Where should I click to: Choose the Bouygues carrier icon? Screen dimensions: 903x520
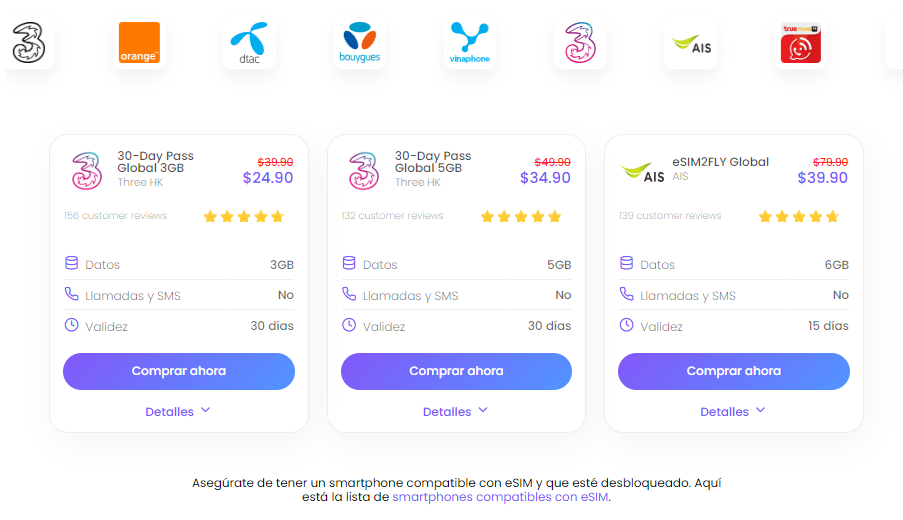tap(359, 44)
